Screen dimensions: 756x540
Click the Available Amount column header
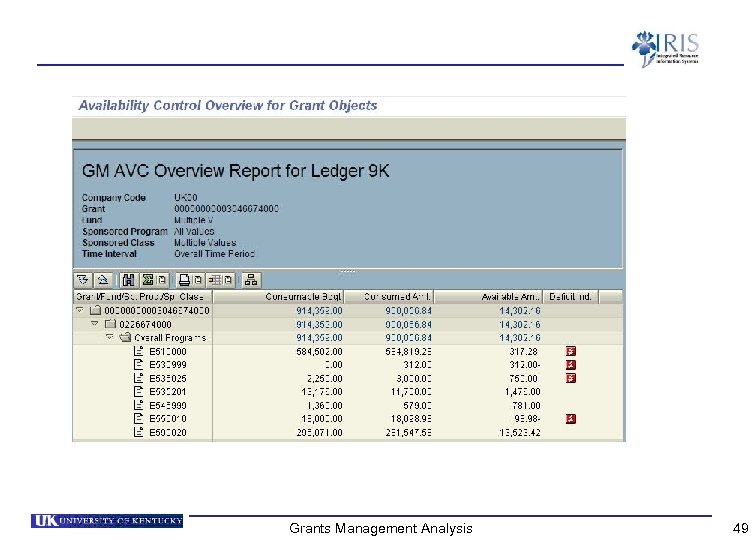(x=488, y=297)
